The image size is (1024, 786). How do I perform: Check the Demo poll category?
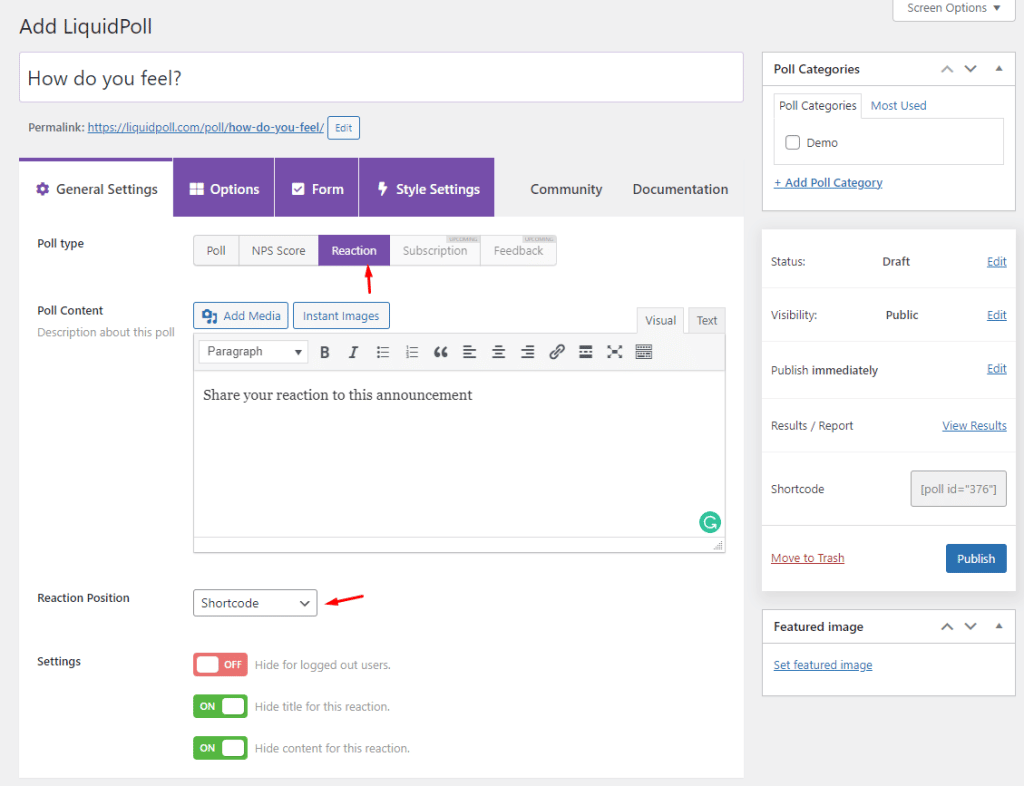coord(792,142)
